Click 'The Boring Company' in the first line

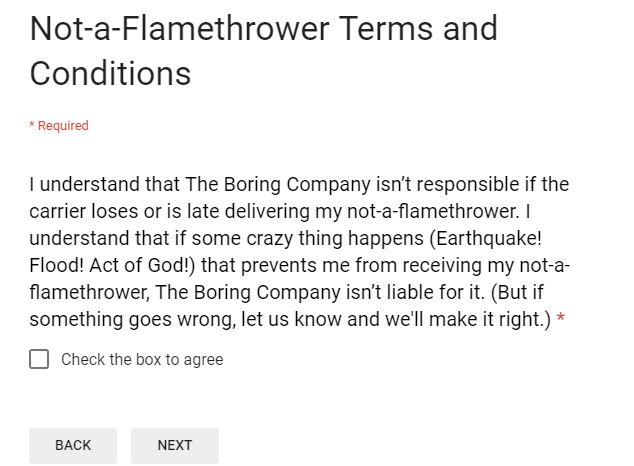click(x=278, y=184)
